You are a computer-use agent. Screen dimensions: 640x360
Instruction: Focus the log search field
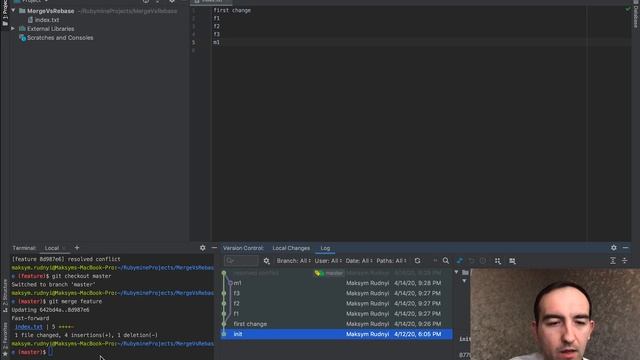point(241,260)
